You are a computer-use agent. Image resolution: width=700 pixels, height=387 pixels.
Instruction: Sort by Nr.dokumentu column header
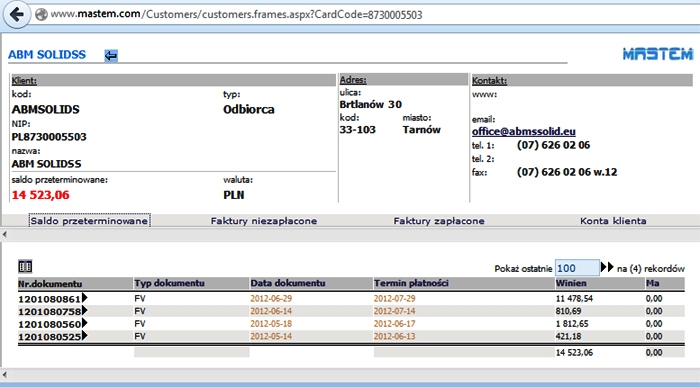50,284
